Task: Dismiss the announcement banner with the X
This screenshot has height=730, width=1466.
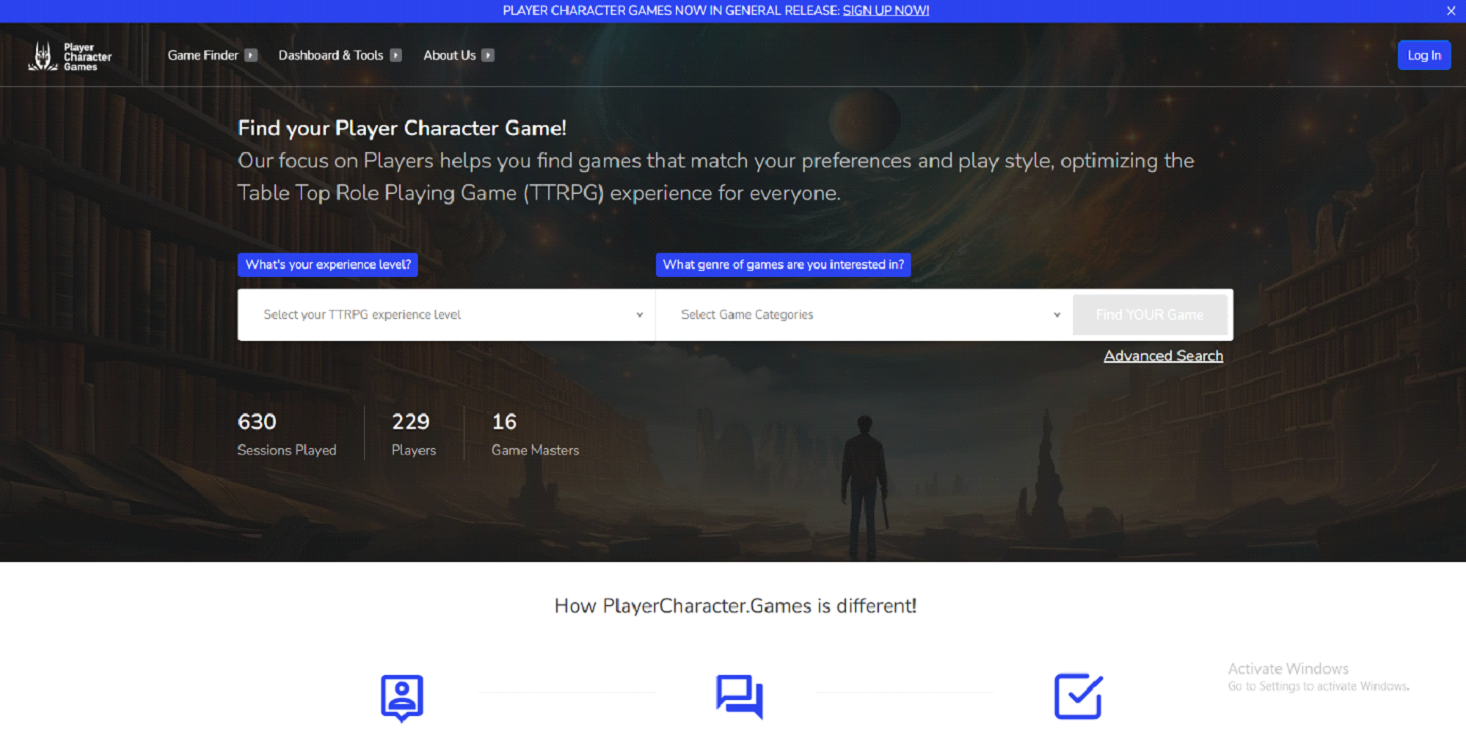Action: pos(1451,11)
